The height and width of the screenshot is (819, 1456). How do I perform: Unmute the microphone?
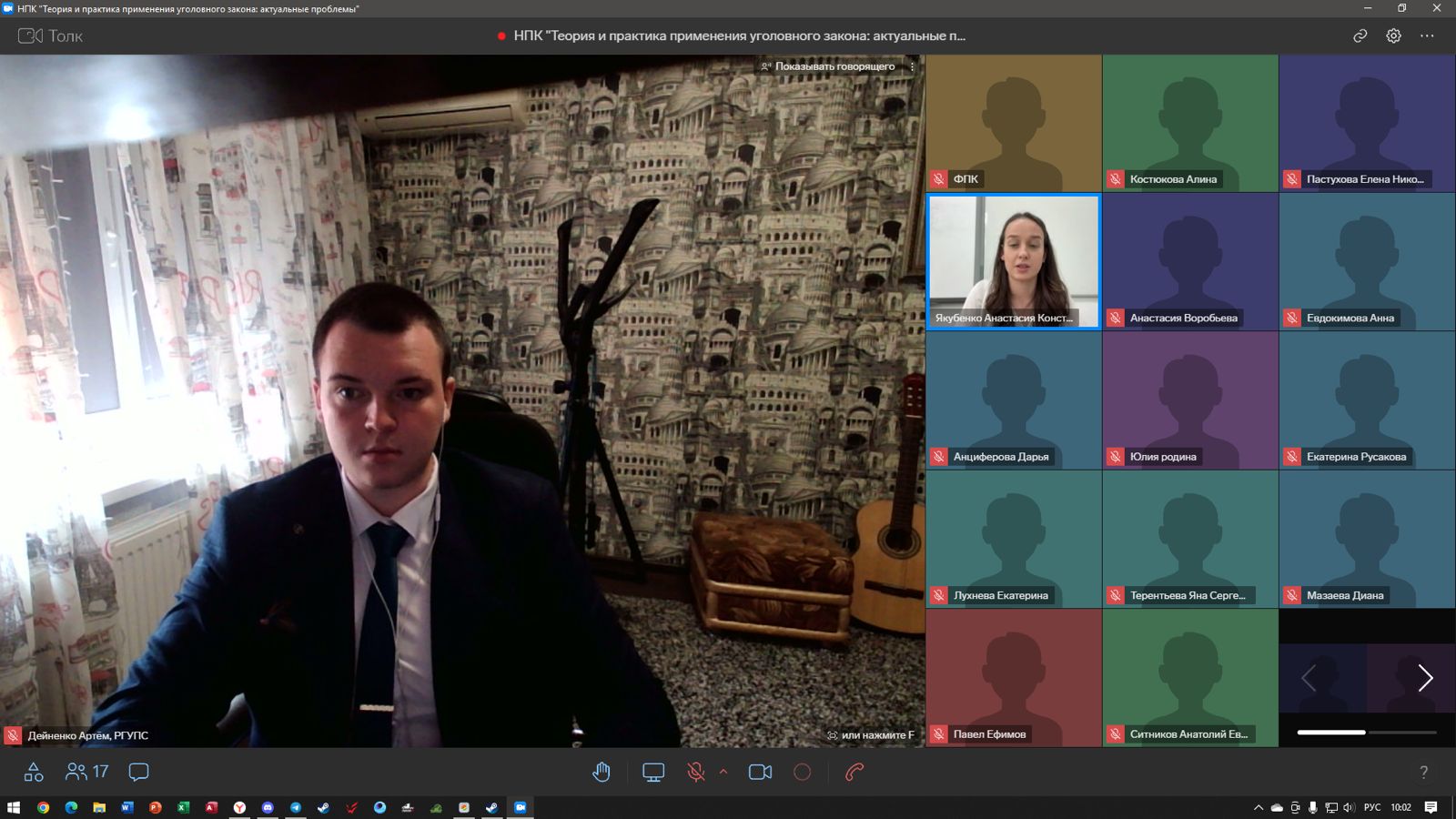pos(696,773)
